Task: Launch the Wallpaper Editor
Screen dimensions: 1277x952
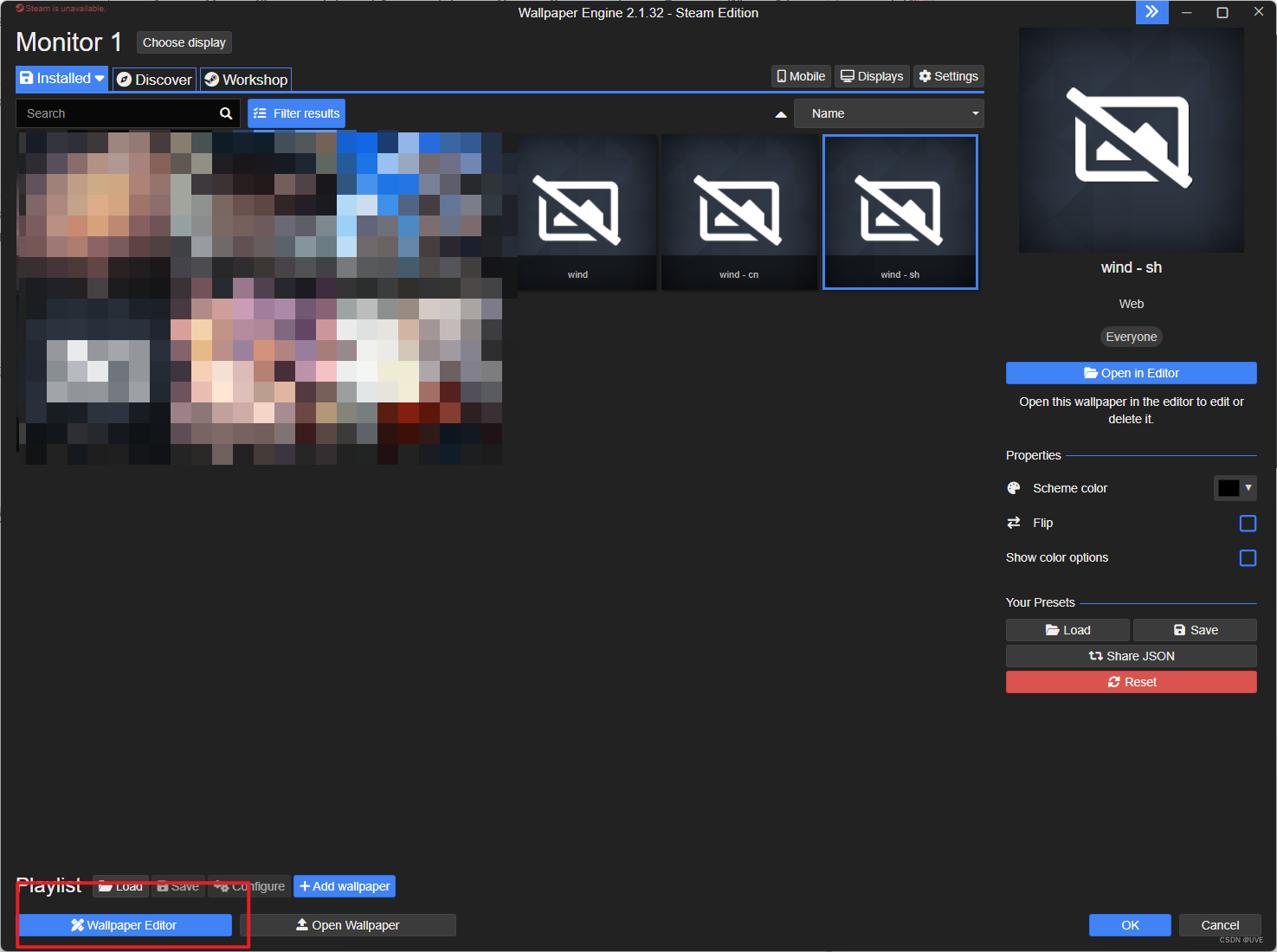Action: (x=125, y=925)
